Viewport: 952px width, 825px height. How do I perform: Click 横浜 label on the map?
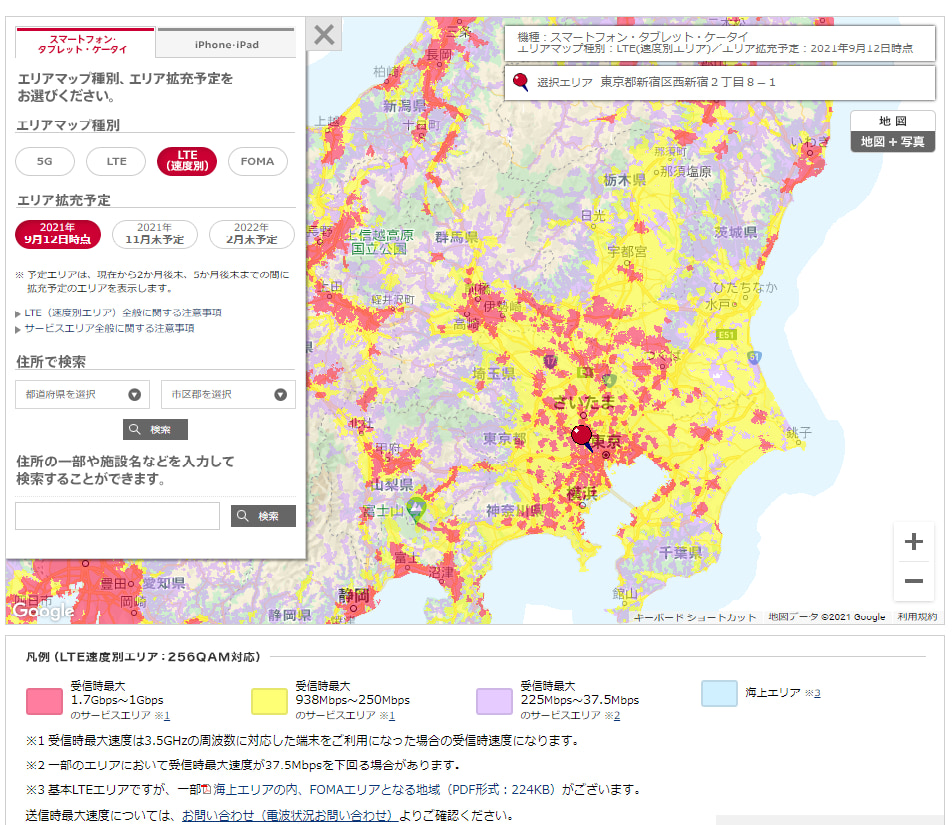tap(582, 493)
